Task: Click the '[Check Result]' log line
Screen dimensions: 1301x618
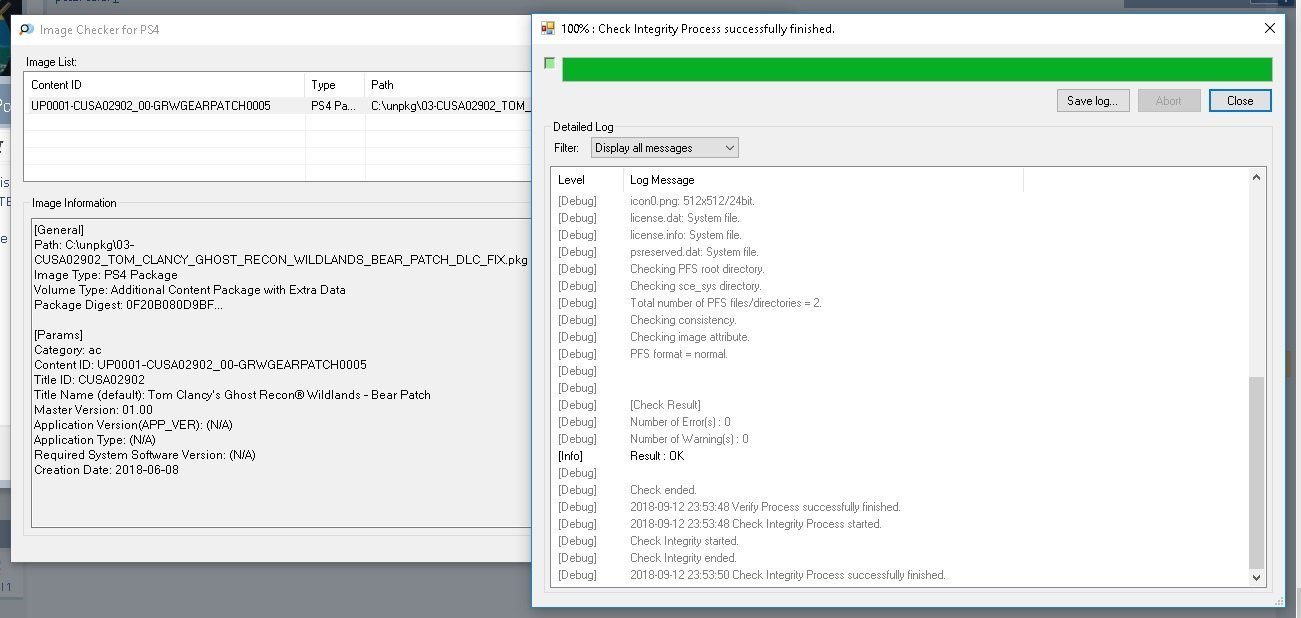Action: click(665, 405)
